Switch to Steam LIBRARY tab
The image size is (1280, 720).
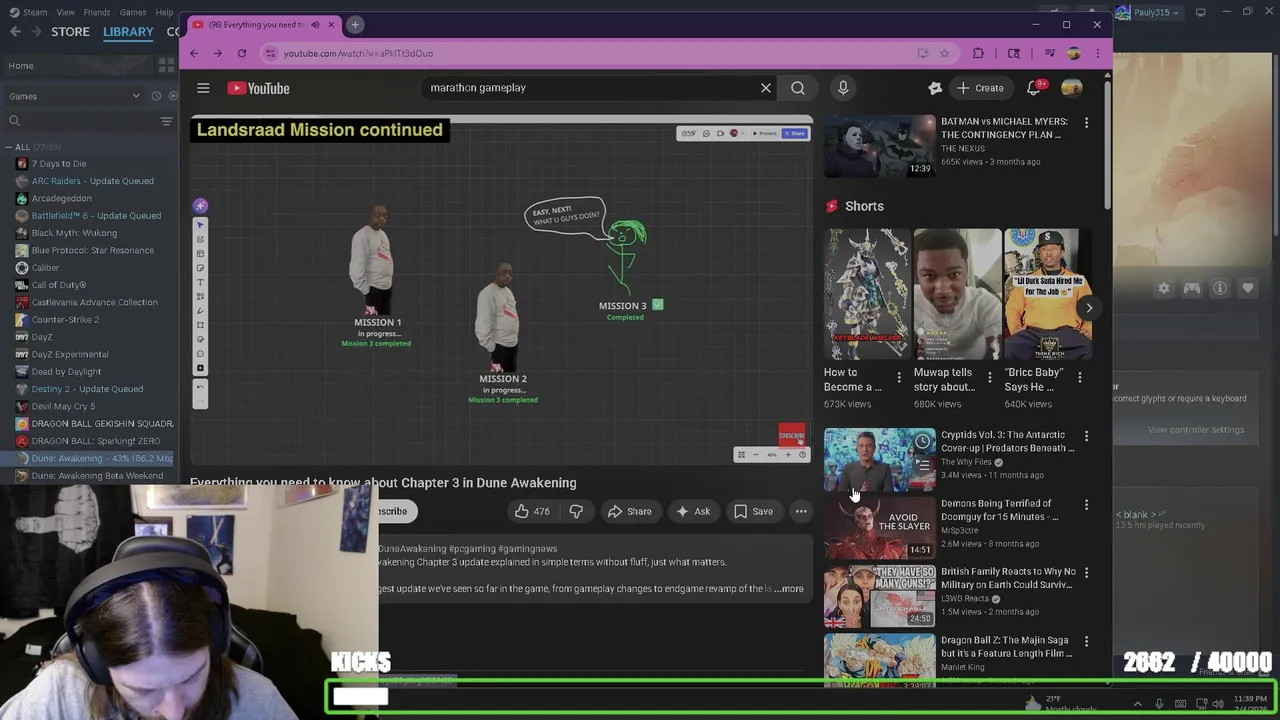tap(128, 32)
